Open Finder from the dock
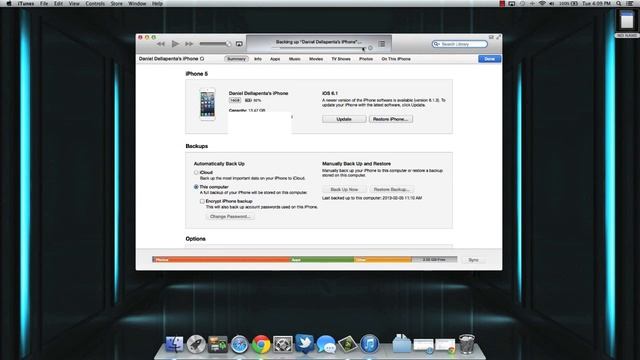The height and width of the screenshot is (360, 640). 174,344
